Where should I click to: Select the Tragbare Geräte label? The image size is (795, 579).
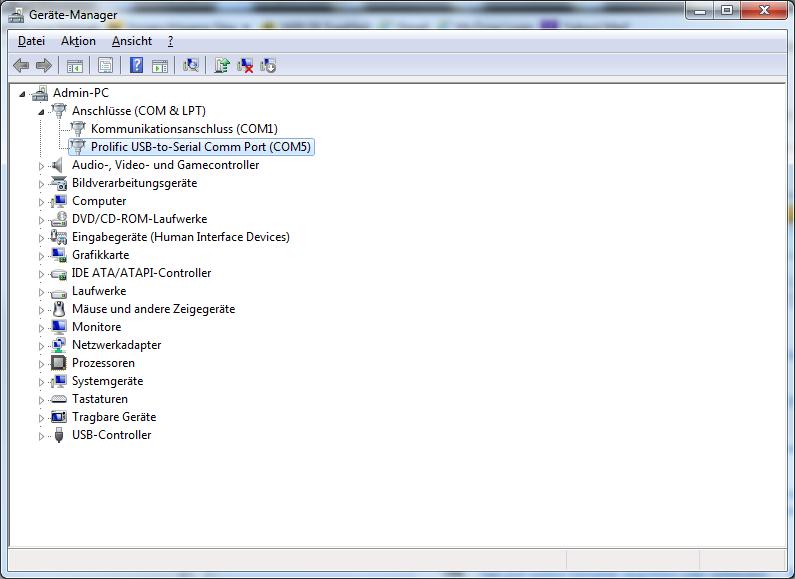[x=114, y=417]
